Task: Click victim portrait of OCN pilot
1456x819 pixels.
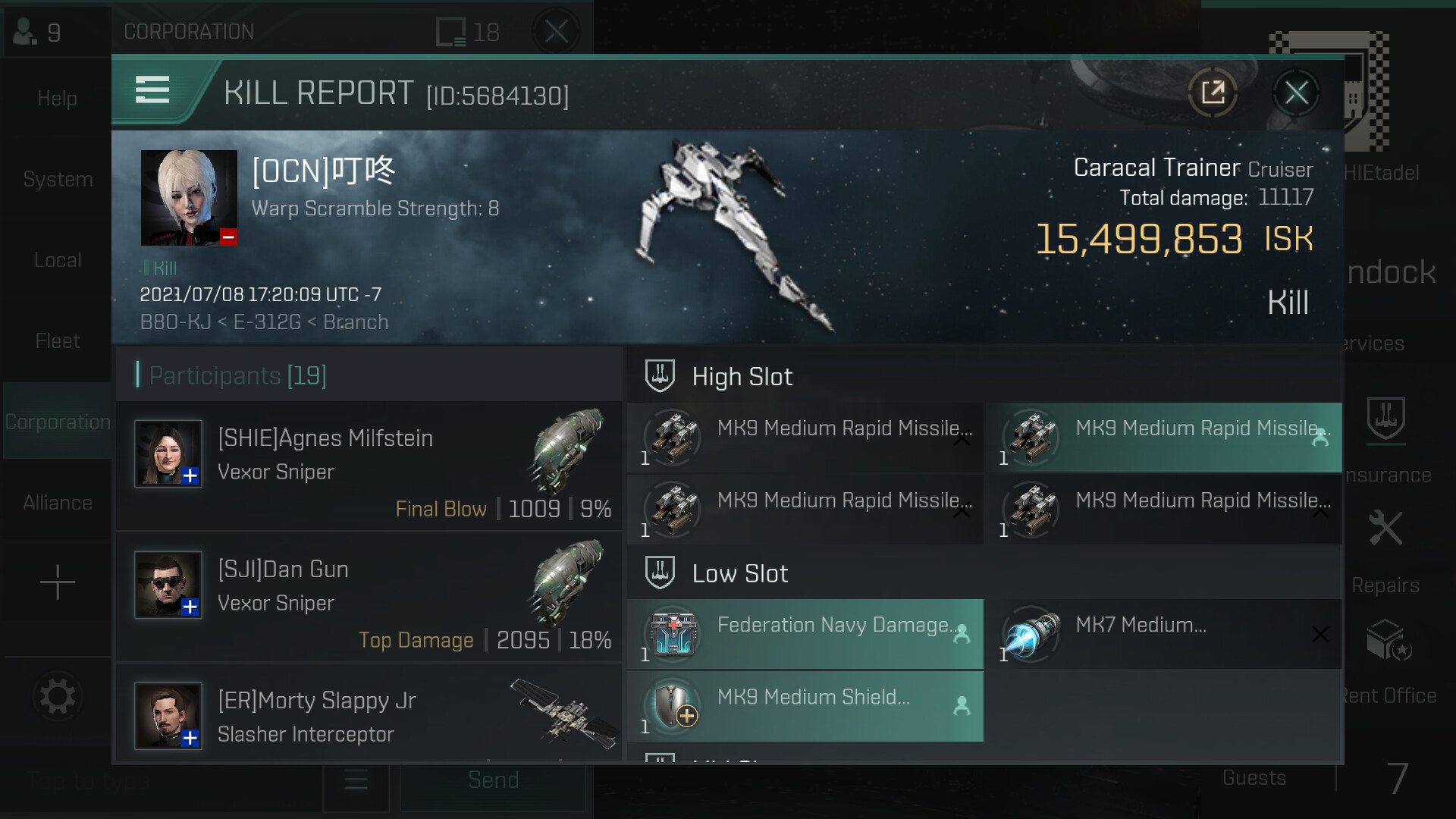Action: [x=189, y=198]
